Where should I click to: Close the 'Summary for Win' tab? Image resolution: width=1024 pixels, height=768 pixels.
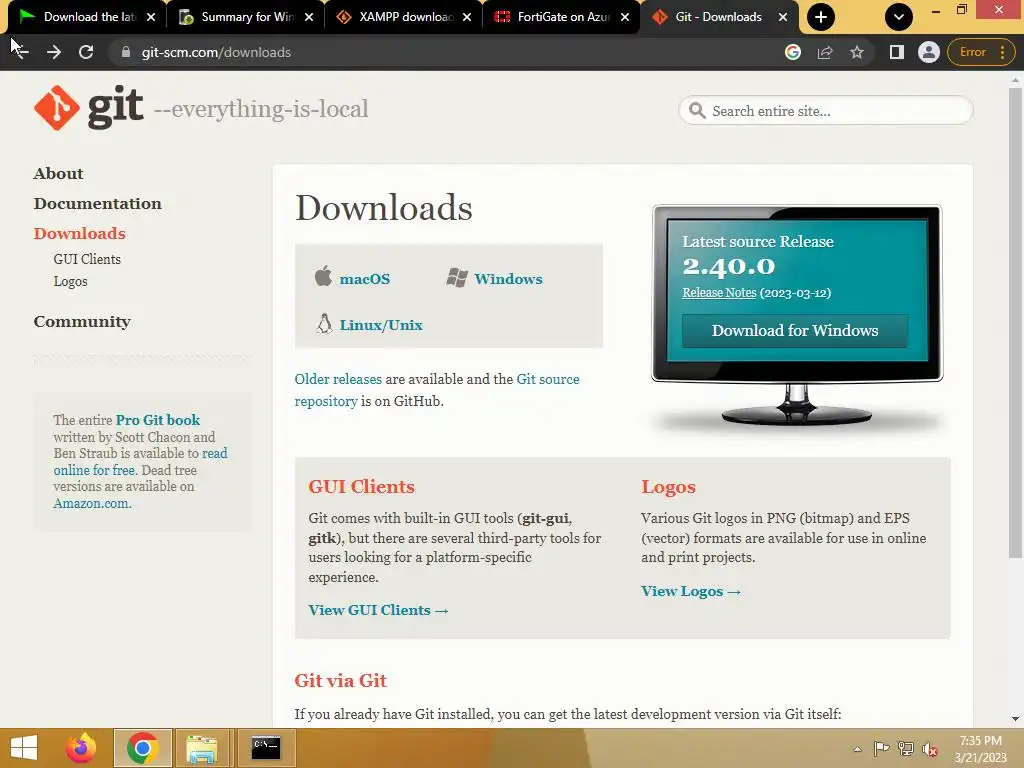(309, 17)
